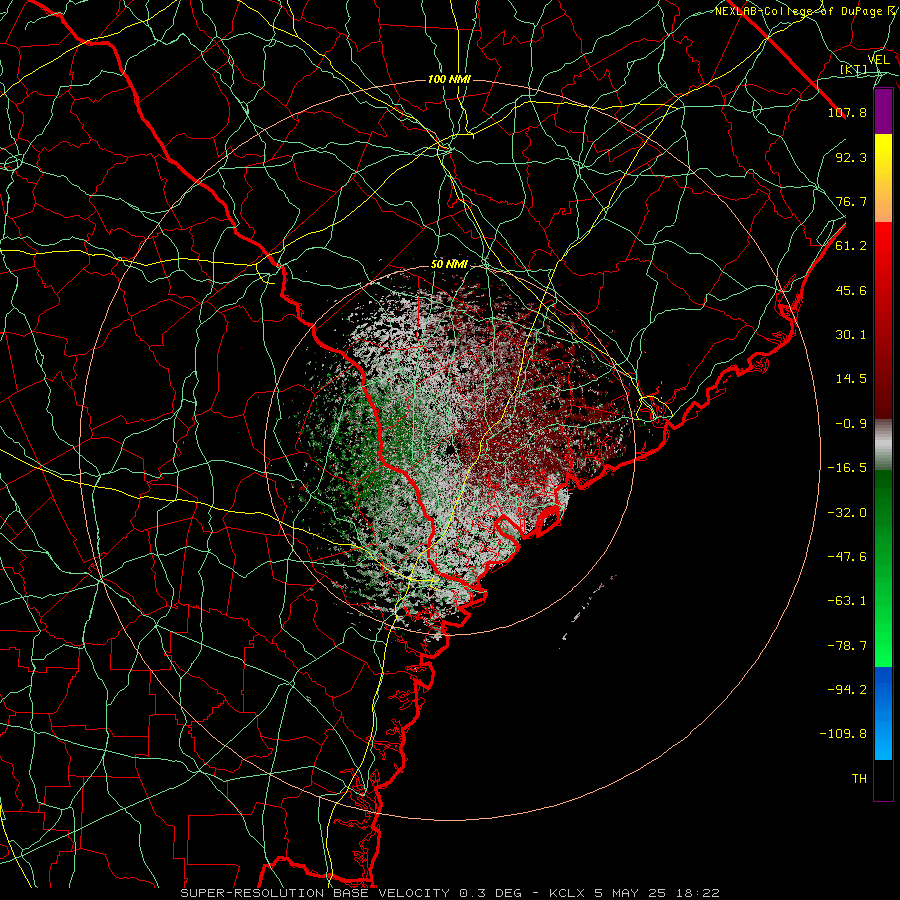
Task: Click the 92.3 velocity scale value
Action: [851, 157]
